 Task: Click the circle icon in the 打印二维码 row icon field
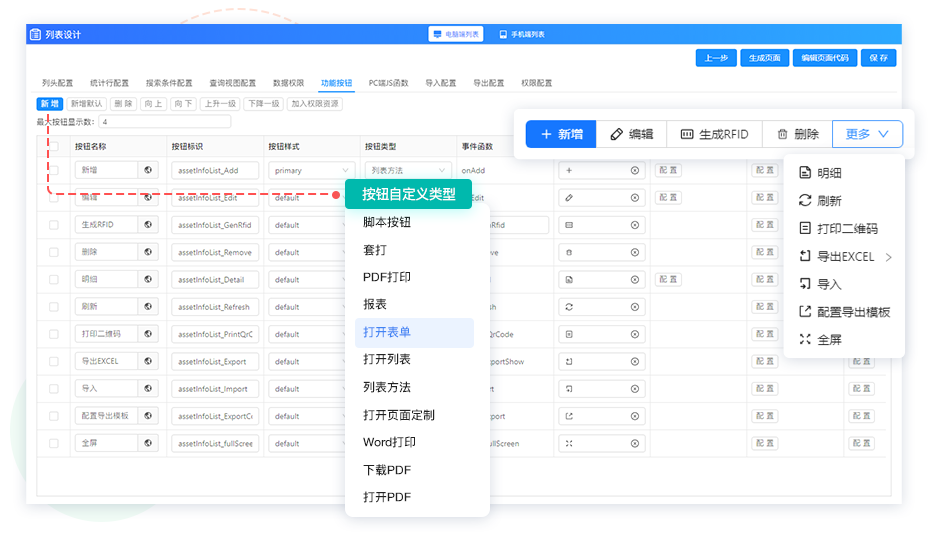point(635,334)
